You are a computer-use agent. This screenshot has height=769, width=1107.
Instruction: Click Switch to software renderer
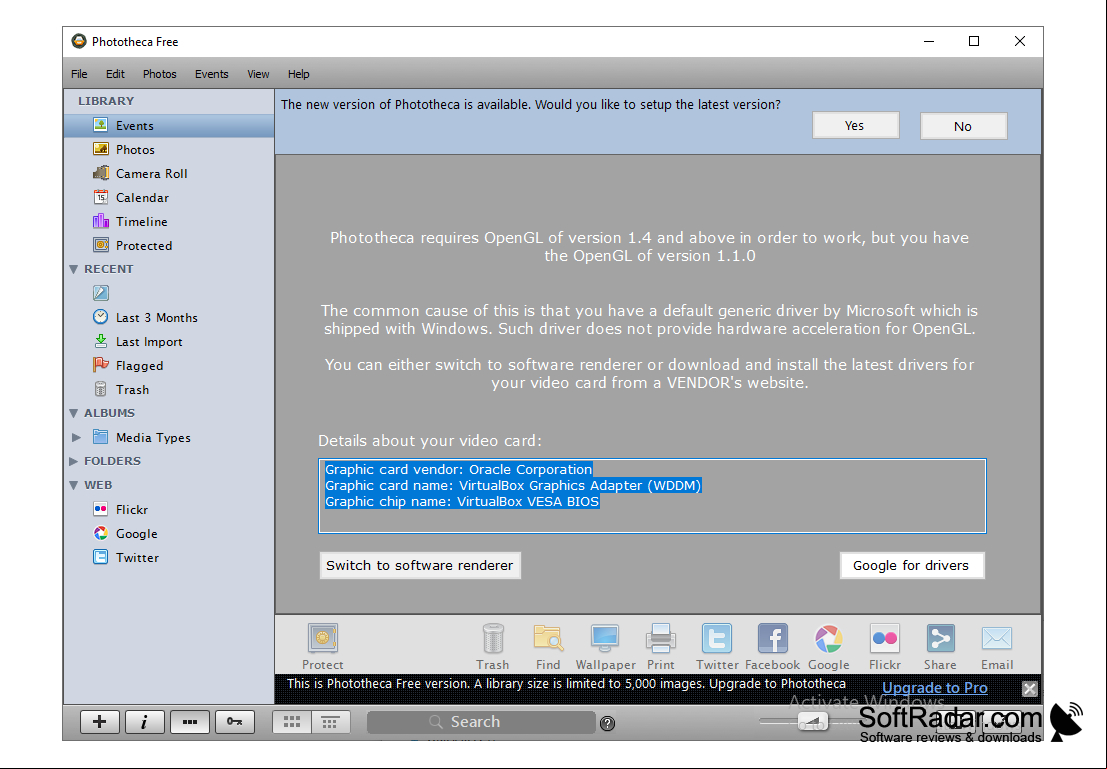tap(420, 566)
